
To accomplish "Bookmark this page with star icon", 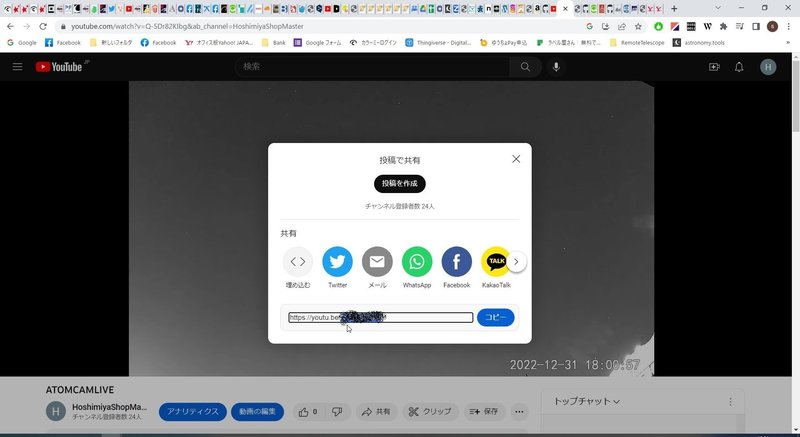I will pyautogui.click(x=638, y=27).
